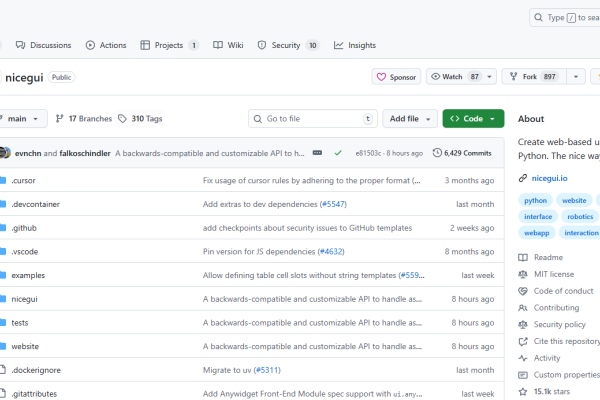Click the green check commit status icon
Image resolution: width=600 pixels, height=400 pixels.
click(x=338, y=153)
